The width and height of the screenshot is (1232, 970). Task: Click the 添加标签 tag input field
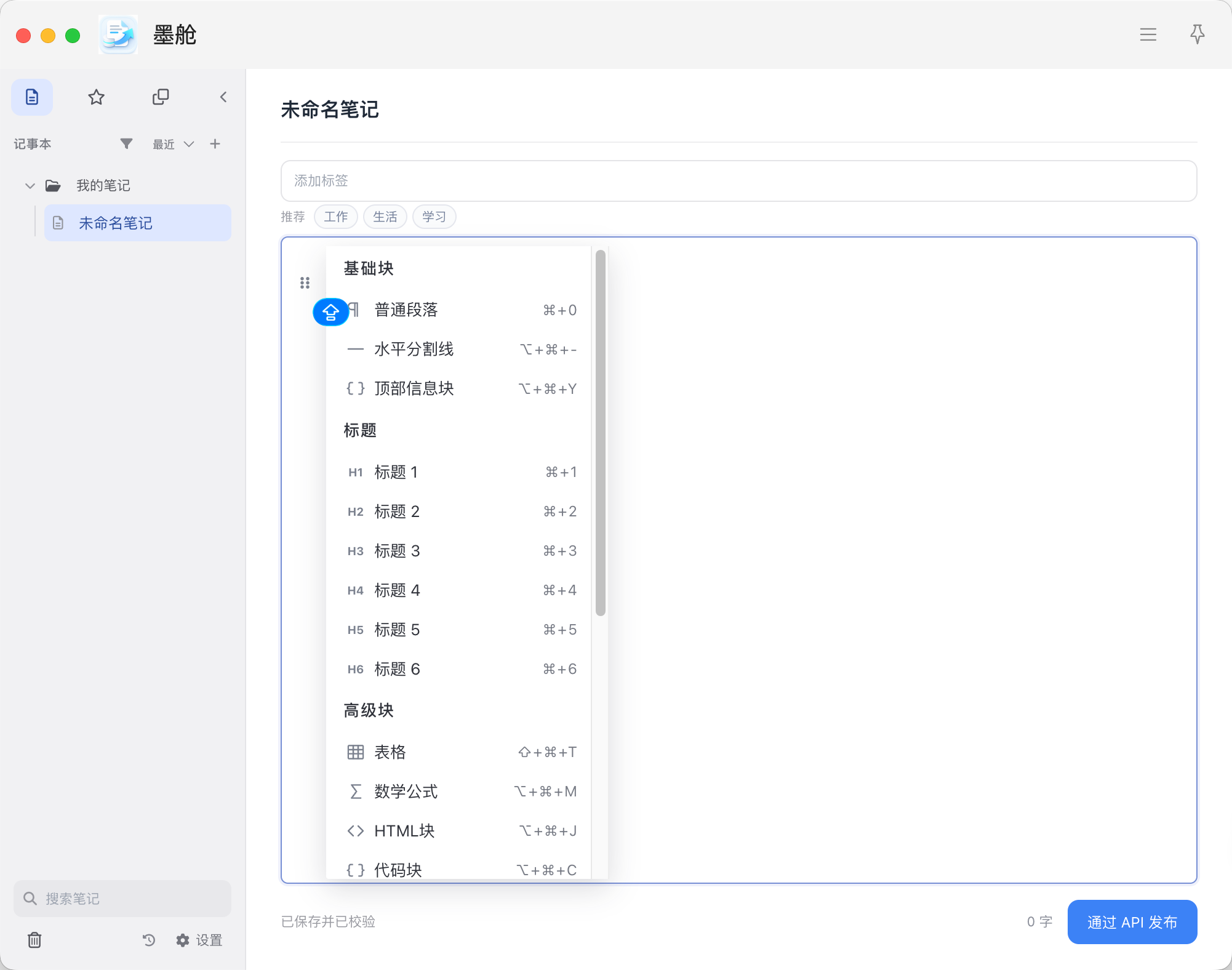click(738, 181)
